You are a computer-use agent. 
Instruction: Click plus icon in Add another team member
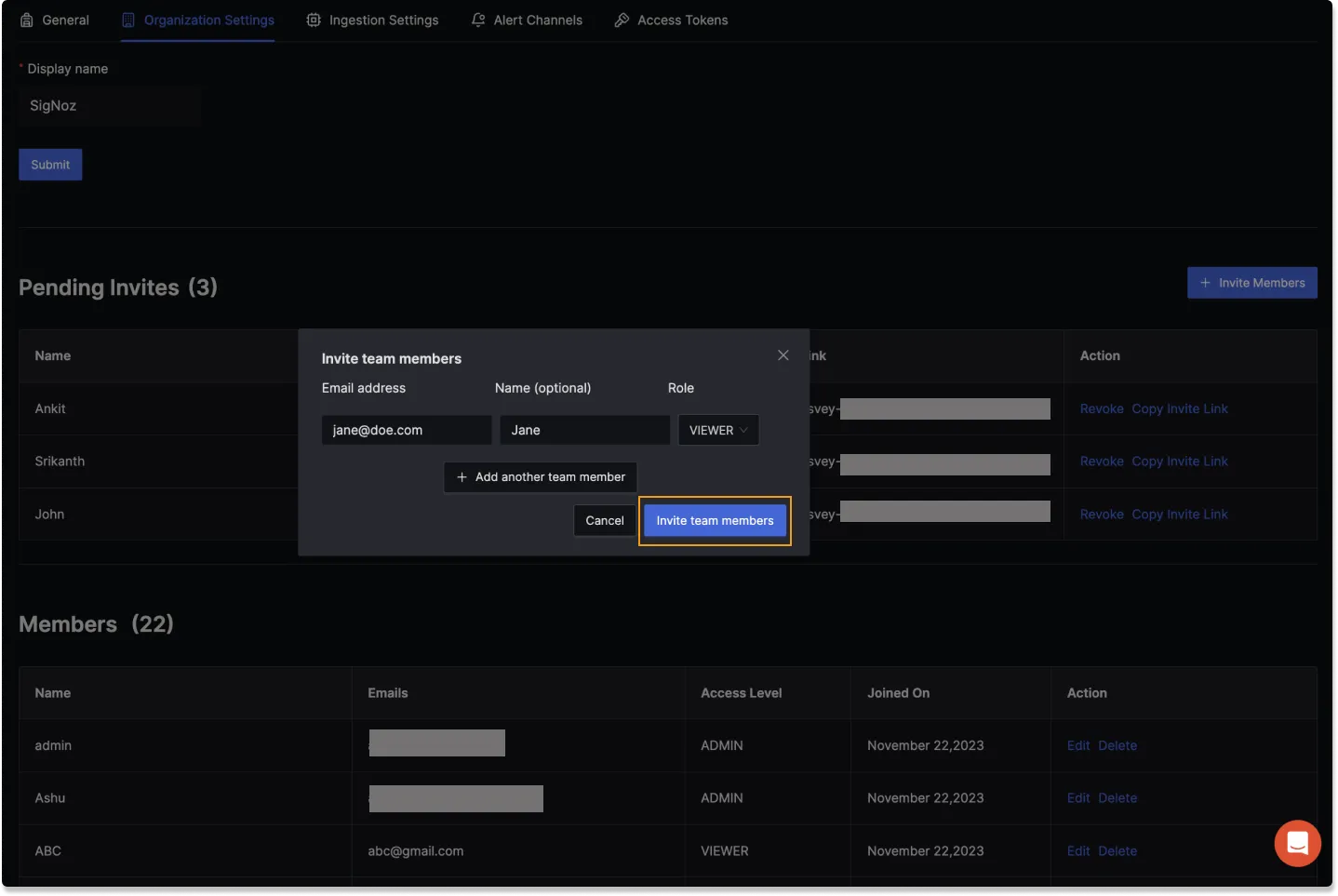point(462,477)
